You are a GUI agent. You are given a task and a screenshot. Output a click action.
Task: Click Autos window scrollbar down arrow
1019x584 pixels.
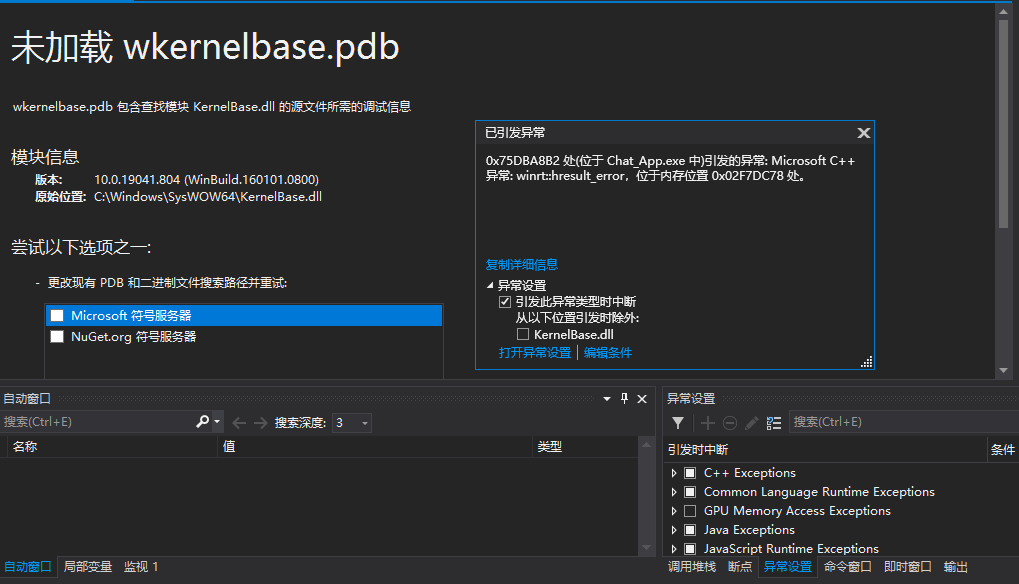(x=646, y=548)
